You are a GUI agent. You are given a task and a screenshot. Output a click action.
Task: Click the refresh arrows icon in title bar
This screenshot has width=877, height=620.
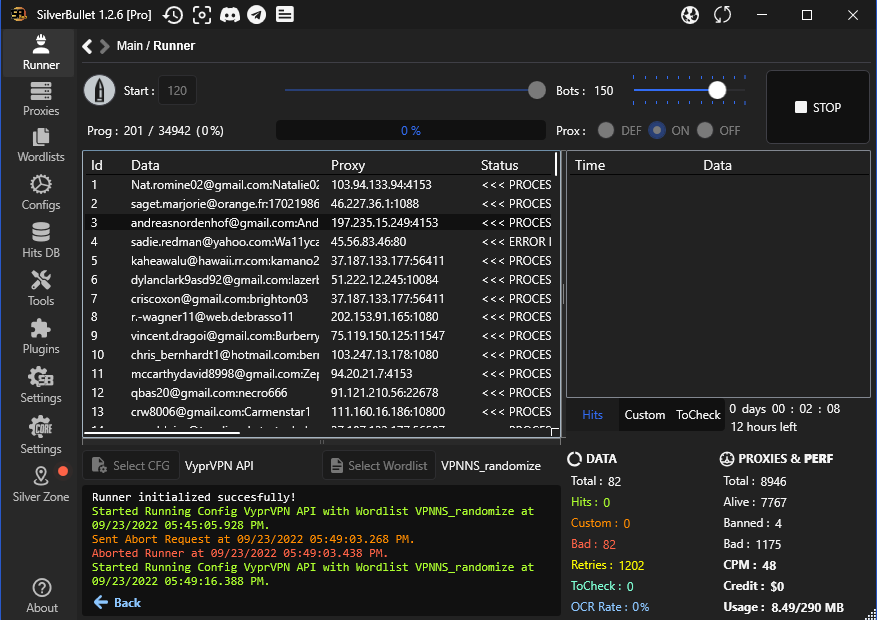tap(722, 15)
